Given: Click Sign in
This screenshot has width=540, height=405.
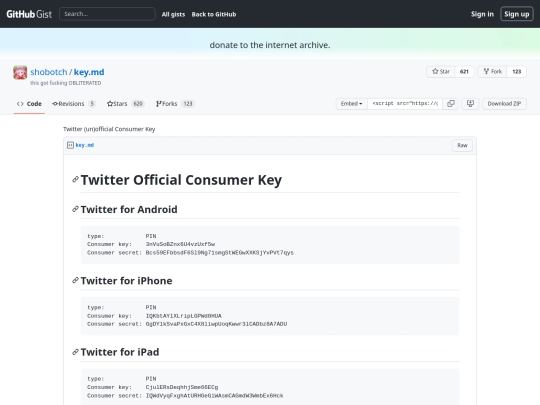Looking at the screenshot, I should click(x=482, y=14).
